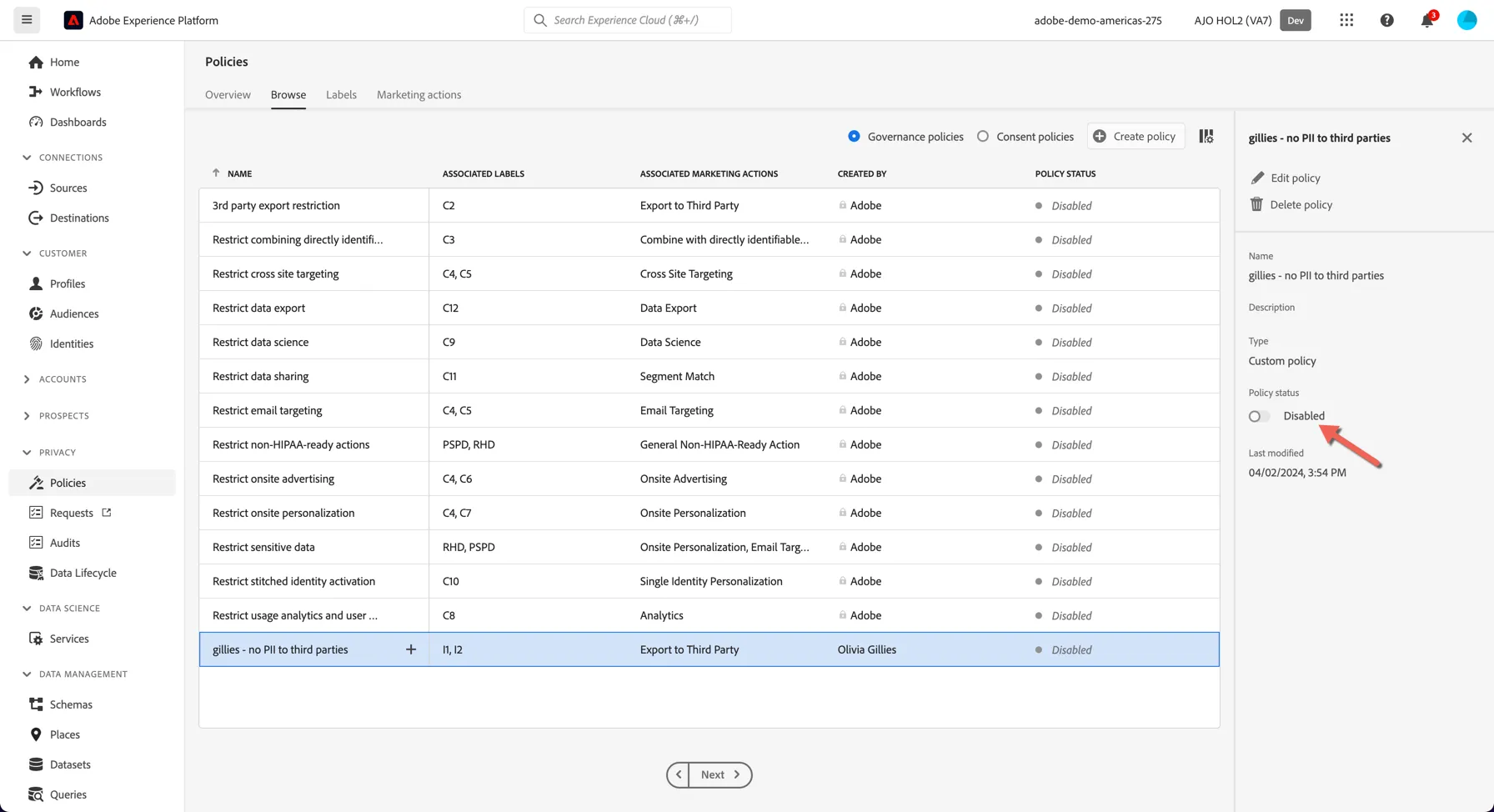Click the Edit policy pencil icon
The width and height of the screenshot is (1494, 812).
click(x=1257, y=178)
